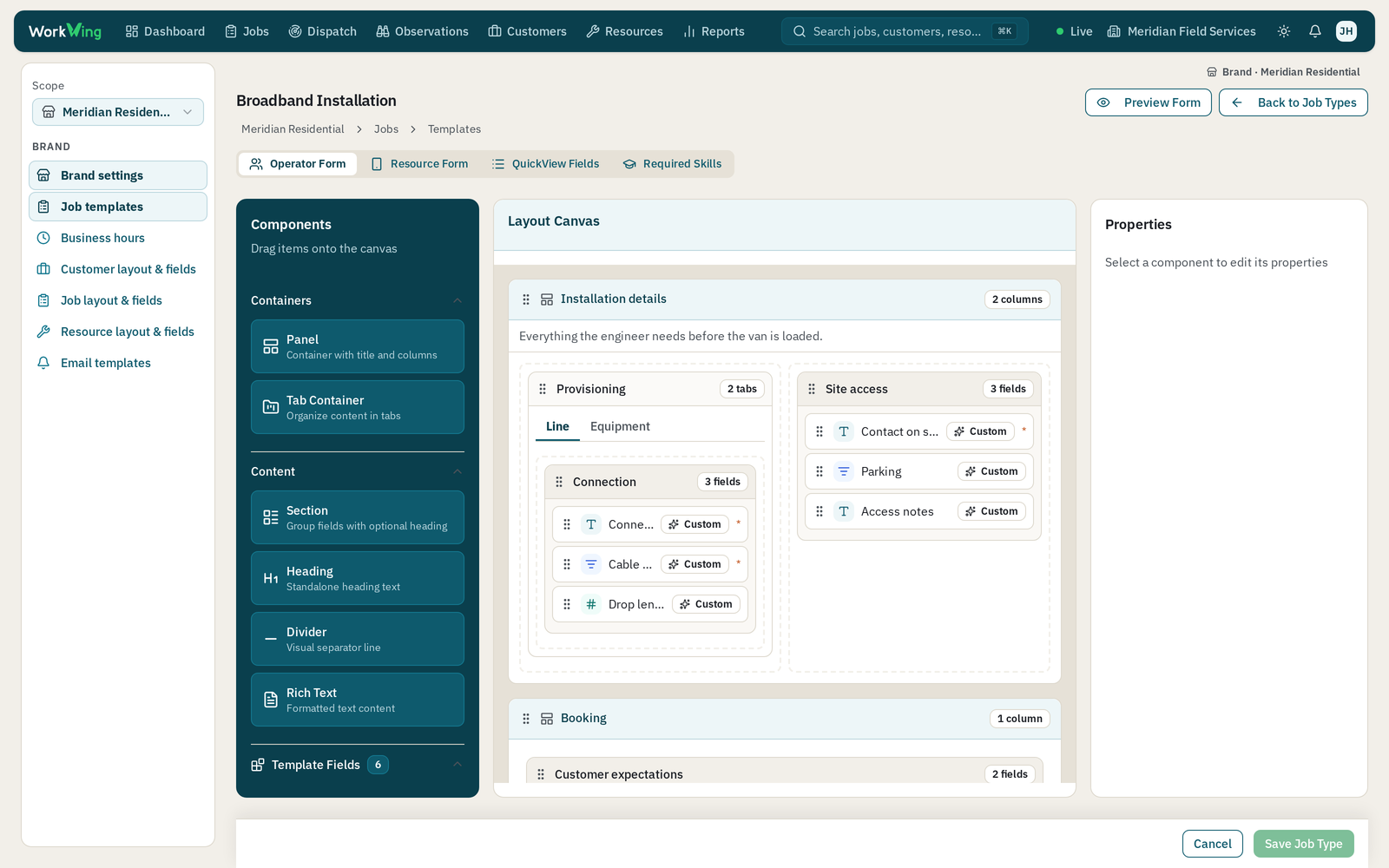The width and height of the screenshot is (1389, 868).
Task: Go to the Jobs breadcrumb
Action: click(386, 129)
